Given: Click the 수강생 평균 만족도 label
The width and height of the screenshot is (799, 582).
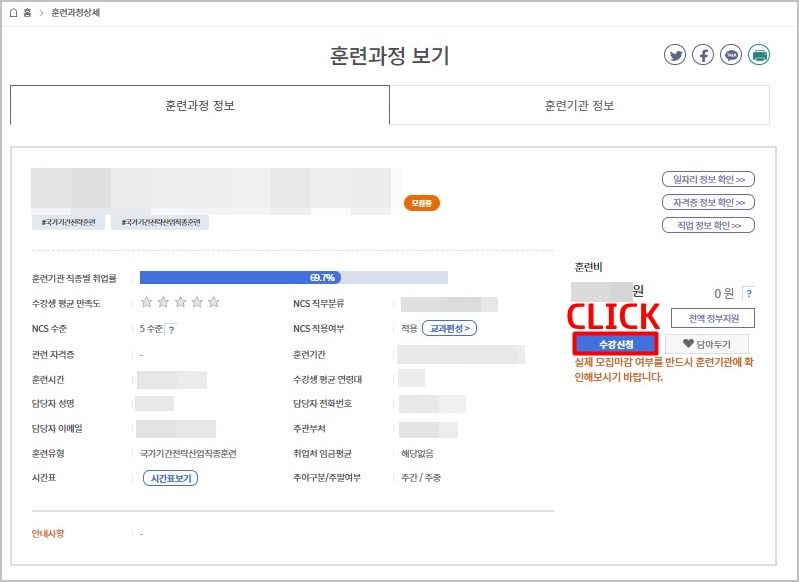Looking at the screenshot, I should coord(66,303).
